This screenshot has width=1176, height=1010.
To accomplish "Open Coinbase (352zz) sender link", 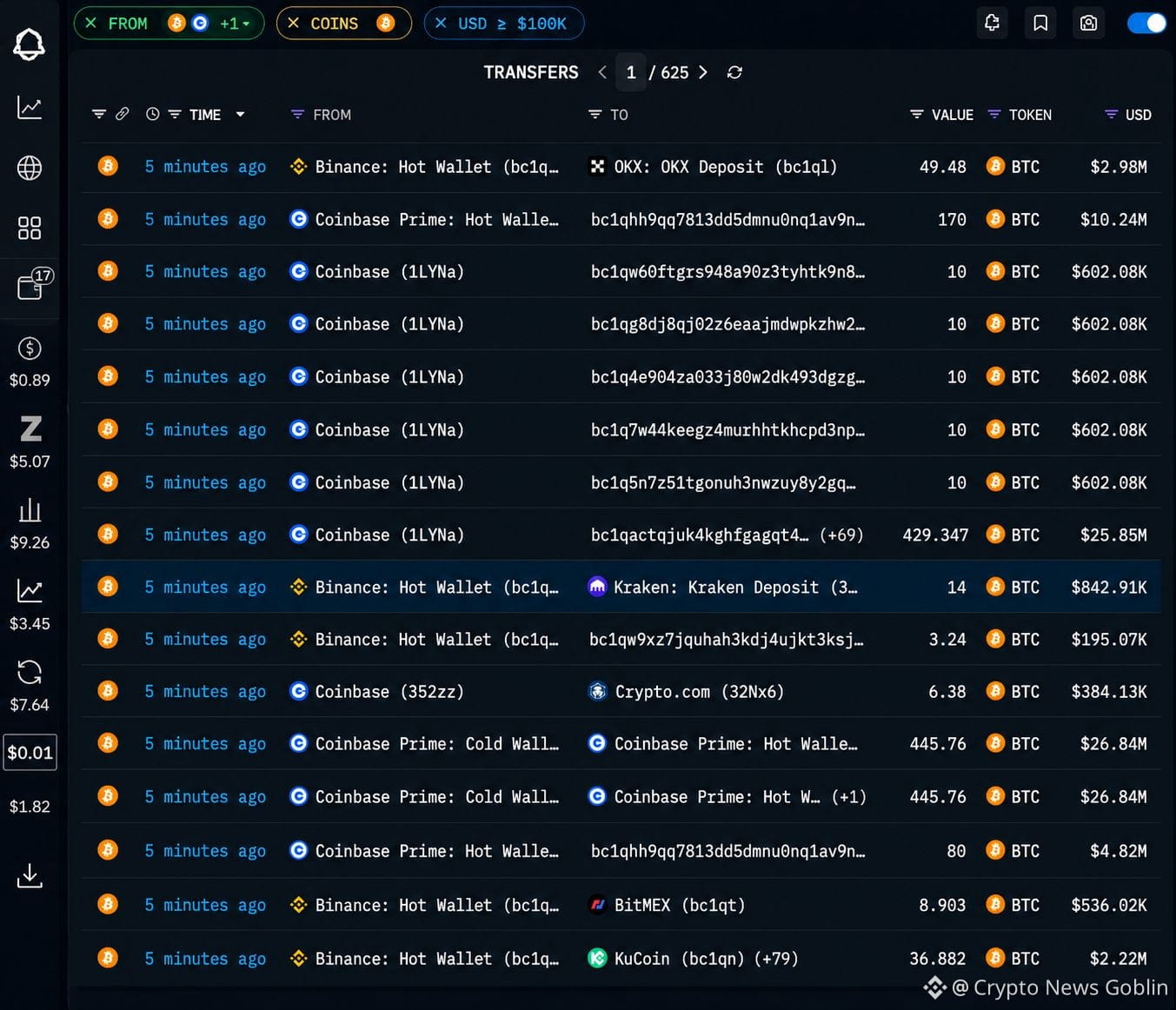I will [x=389, y=691].
